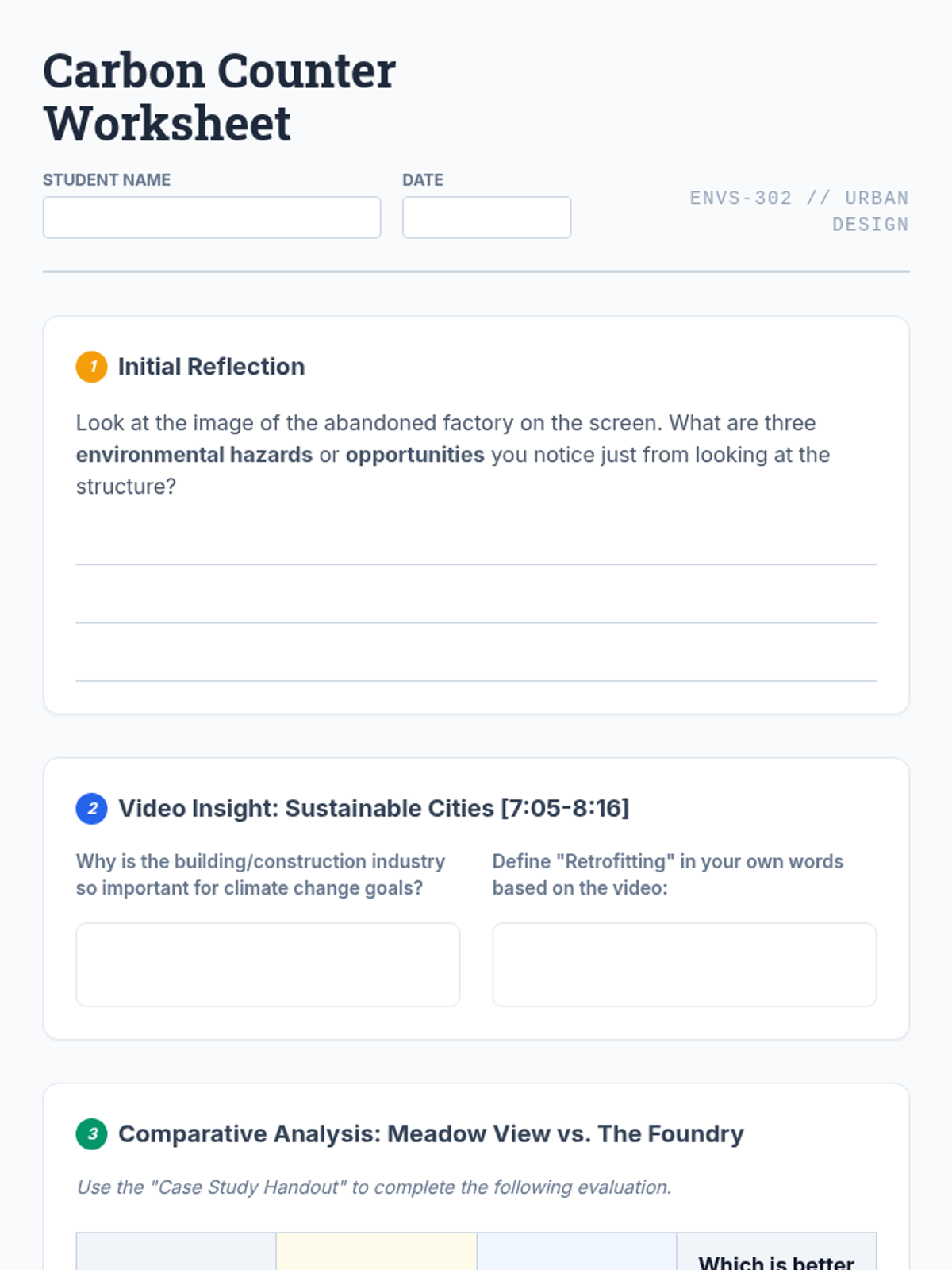Click the Retrofitting definition answer box
Viewport: 952px width, 1270px height.
[x=684, y=964]
